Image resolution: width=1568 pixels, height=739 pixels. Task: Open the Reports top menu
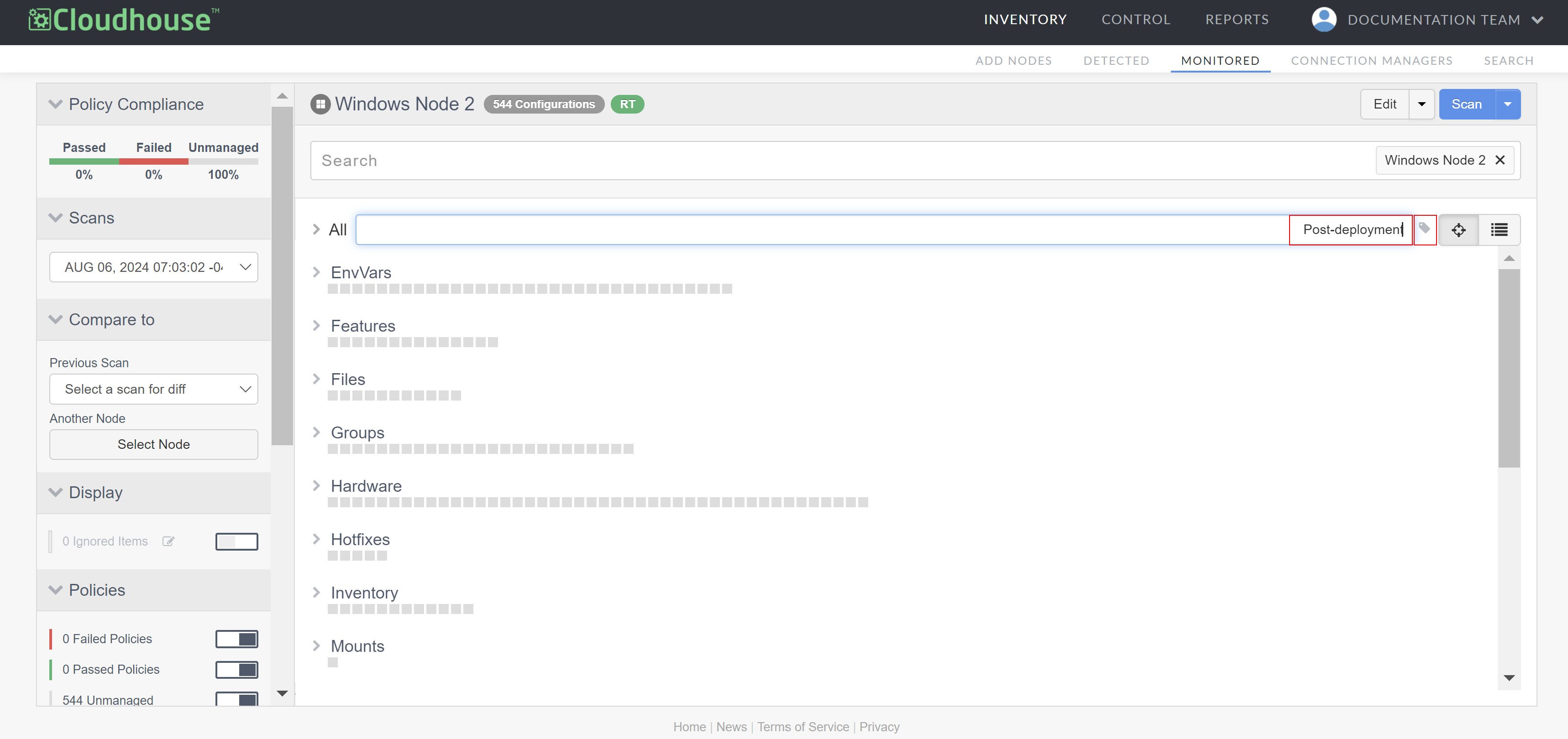1237,20
